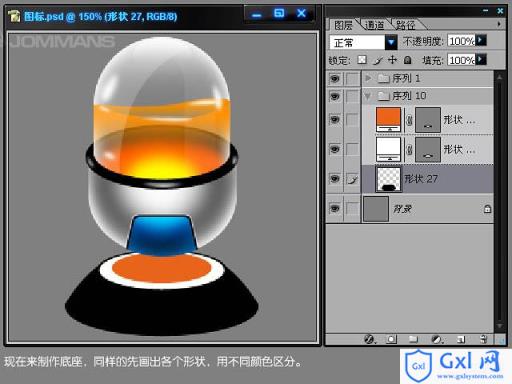The height and width of the screenshot is (384, 512).
Task: Click the chain link on the orange shape layer
Action: 409,120
